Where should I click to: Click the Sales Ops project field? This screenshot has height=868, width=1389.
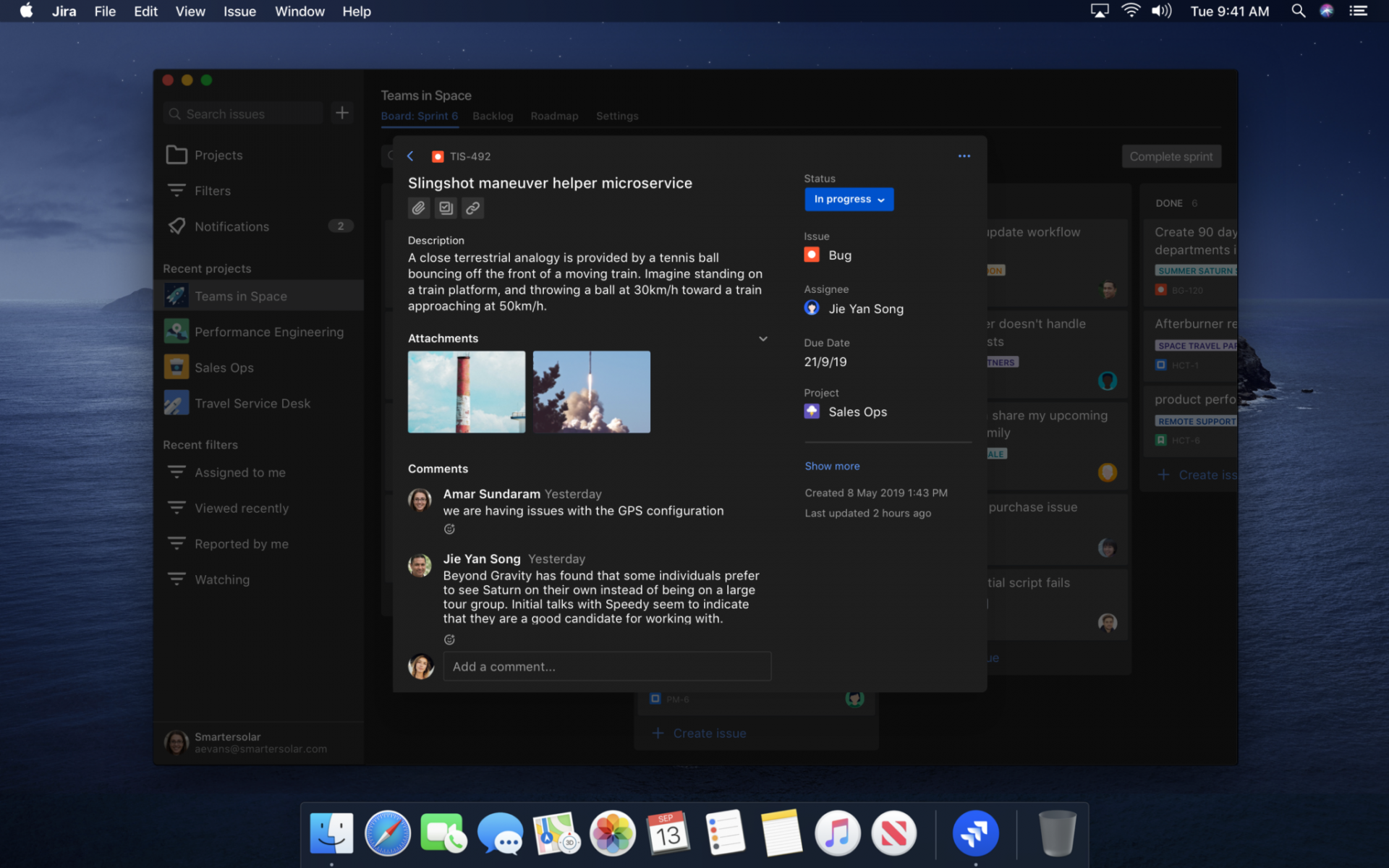pos(846,412)
